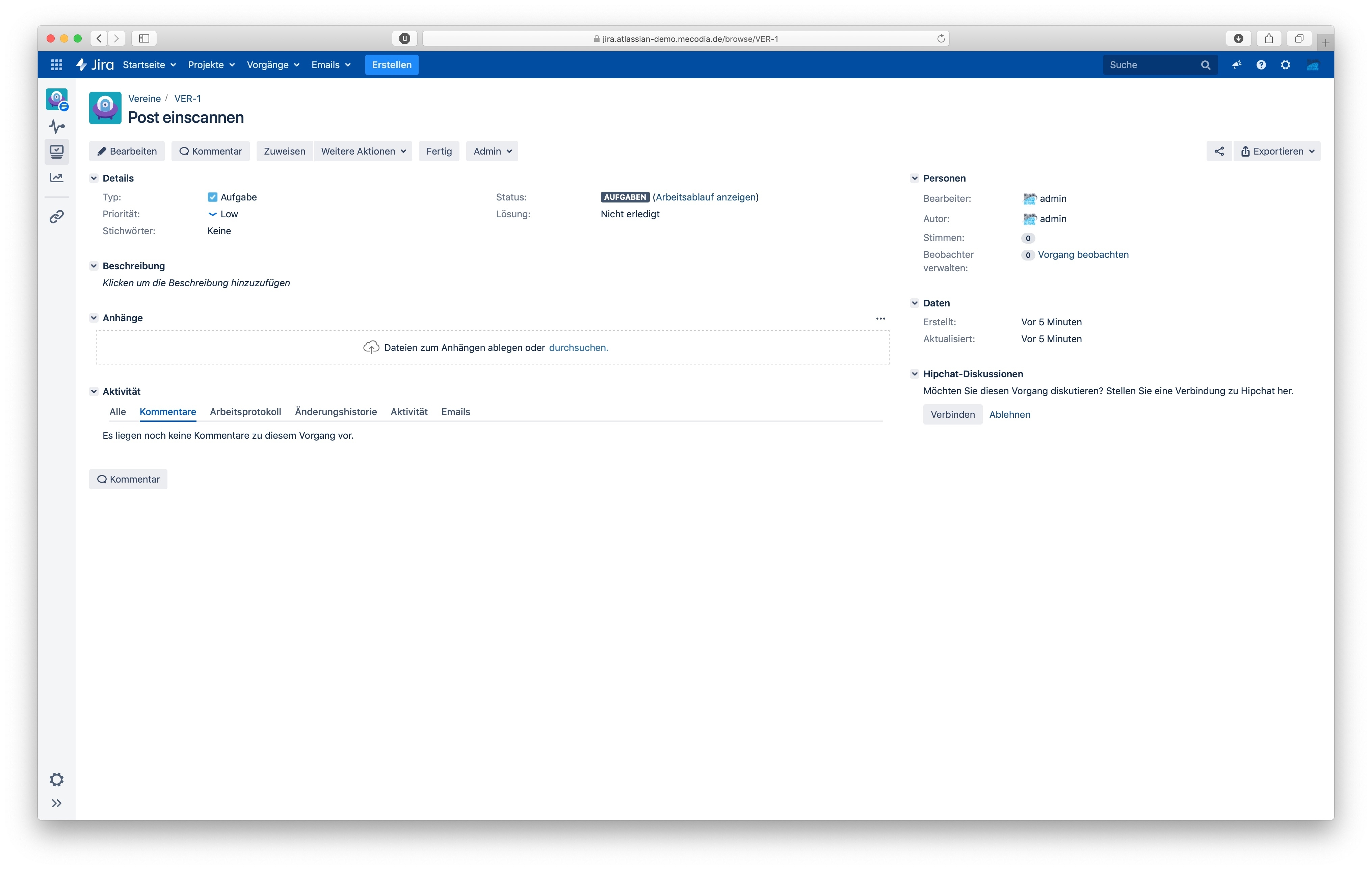Open the app switcher grid icon
The height and width of the screenshot is (870, 1372).
(x=56, y=65)
